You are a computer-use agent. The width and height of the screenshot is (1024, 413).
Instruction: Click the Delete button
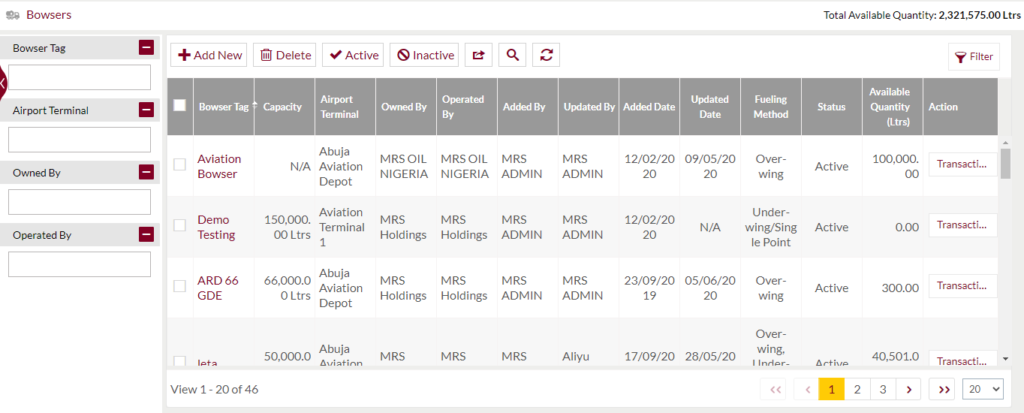[x=285, y=56]
